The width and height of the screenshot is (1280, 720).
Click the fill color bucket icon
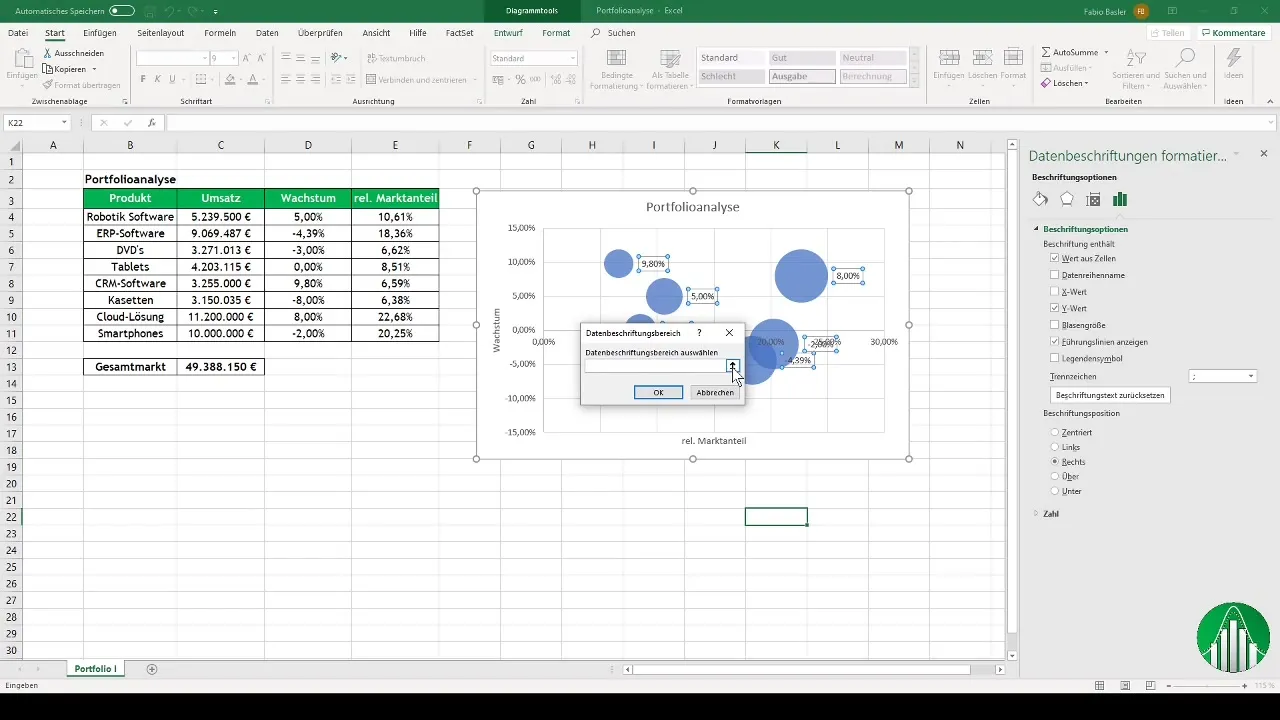pyautogui.click(x=229, y=79)
